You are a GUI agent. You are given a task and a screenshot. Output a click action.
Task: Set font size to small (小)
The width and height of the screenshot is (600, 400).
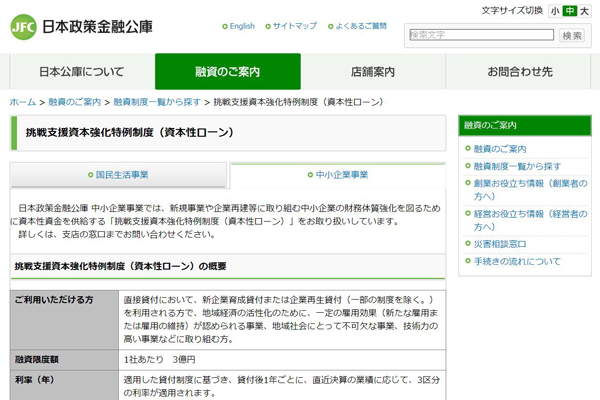point(554,11)
